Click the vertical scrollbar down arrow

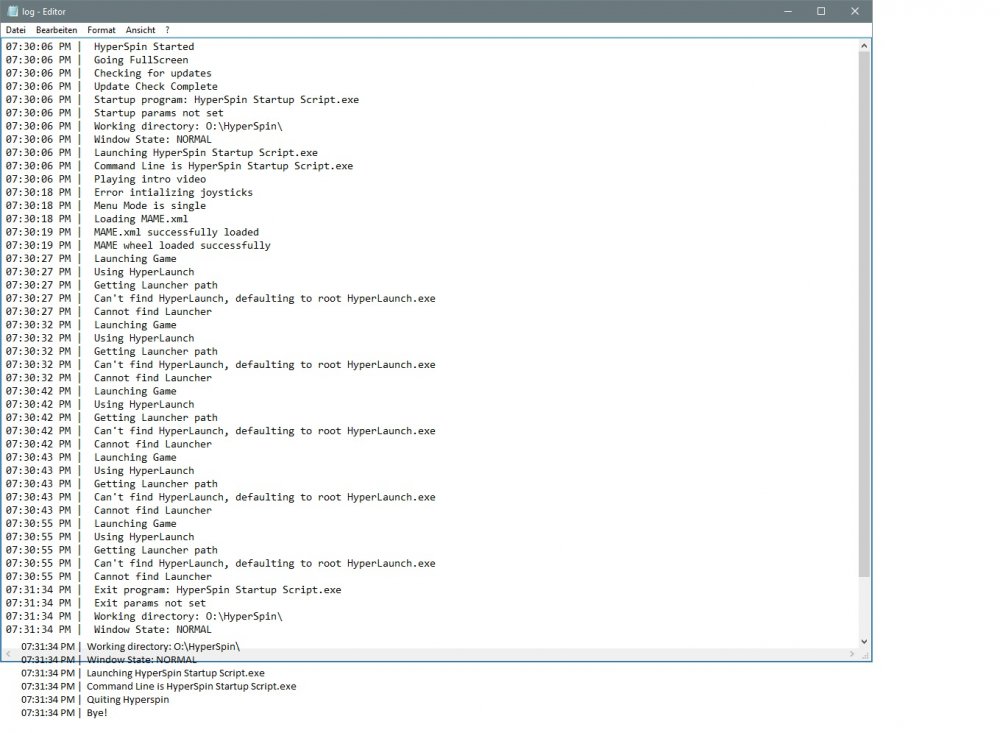[x=864, y=642]
